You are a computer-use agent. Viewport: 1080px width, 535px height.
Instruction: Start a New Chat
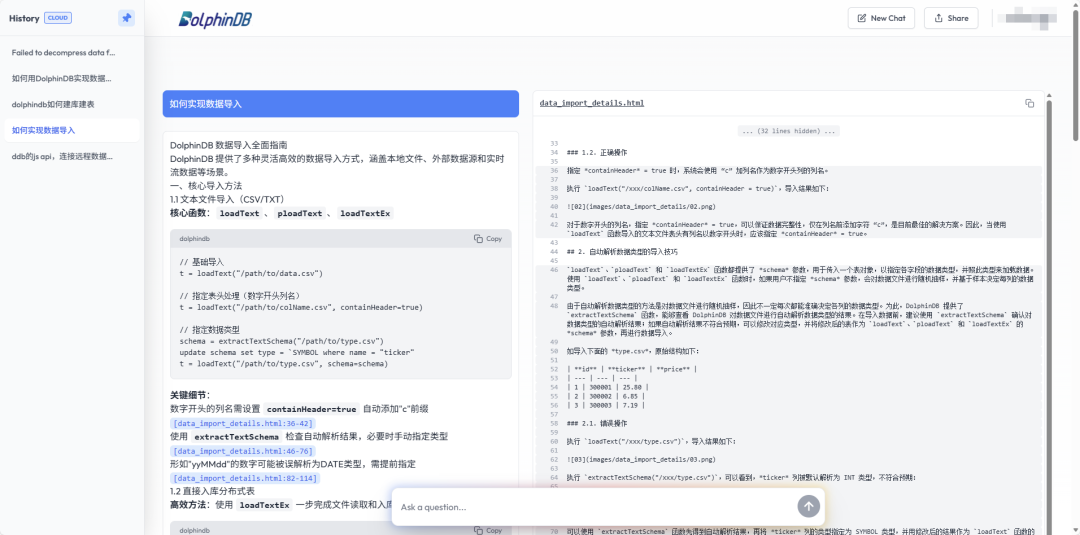click(x=881, y=19)
